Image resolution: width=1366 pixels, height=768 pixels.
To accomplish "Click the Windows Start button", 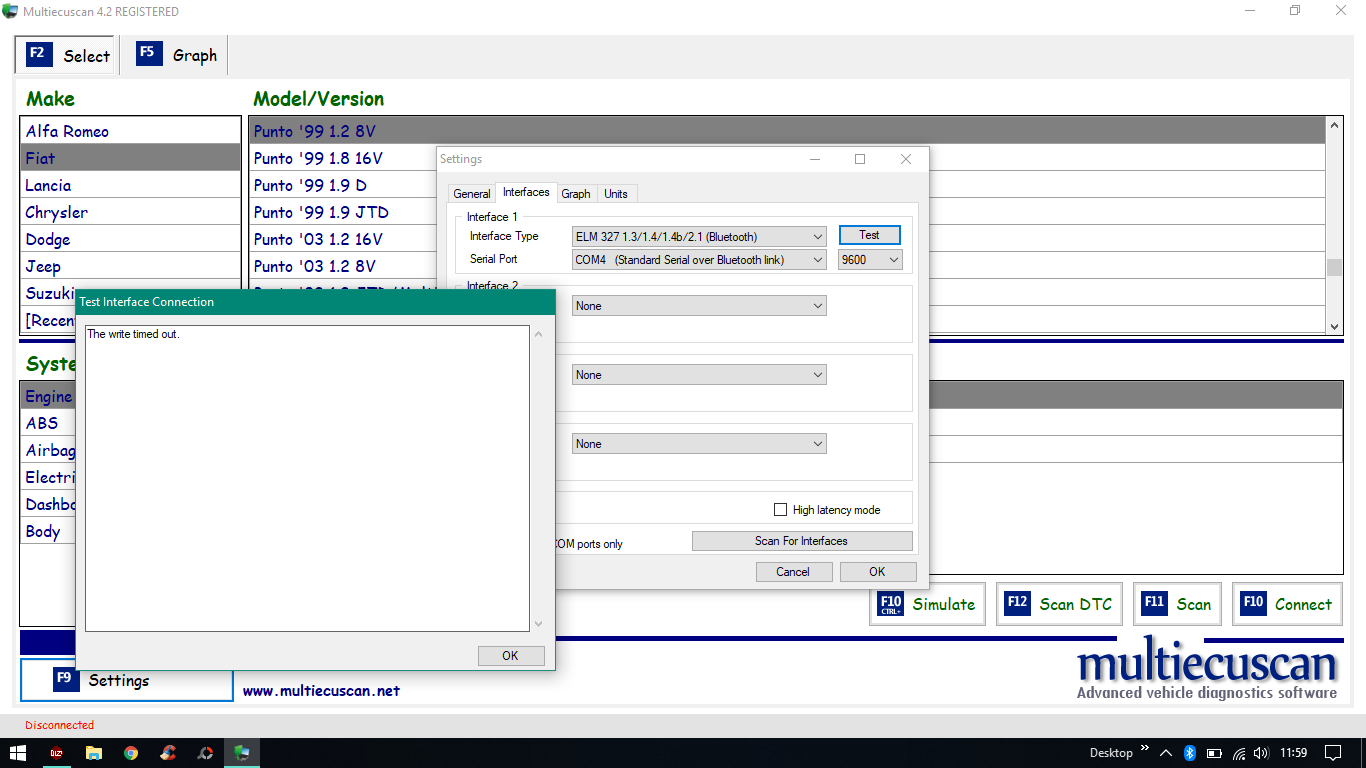I will 18,753.
